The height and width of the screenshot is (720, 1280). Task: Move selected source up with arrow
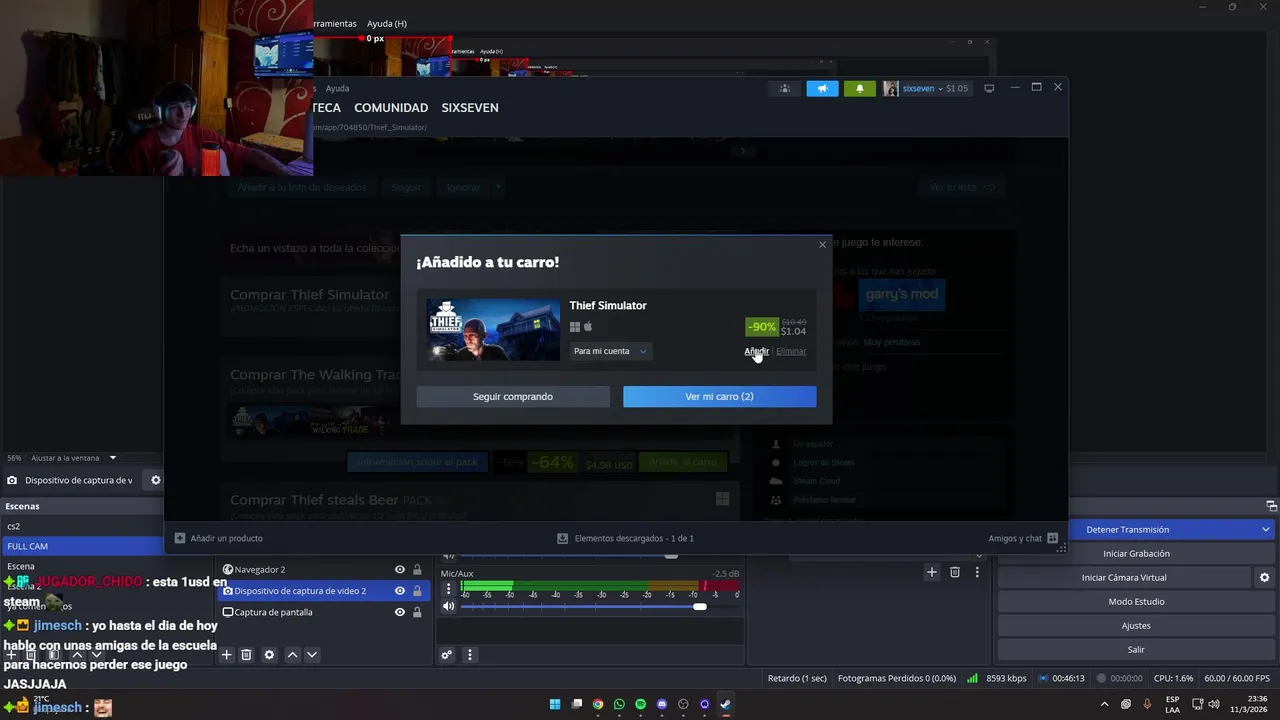point(292,655)
